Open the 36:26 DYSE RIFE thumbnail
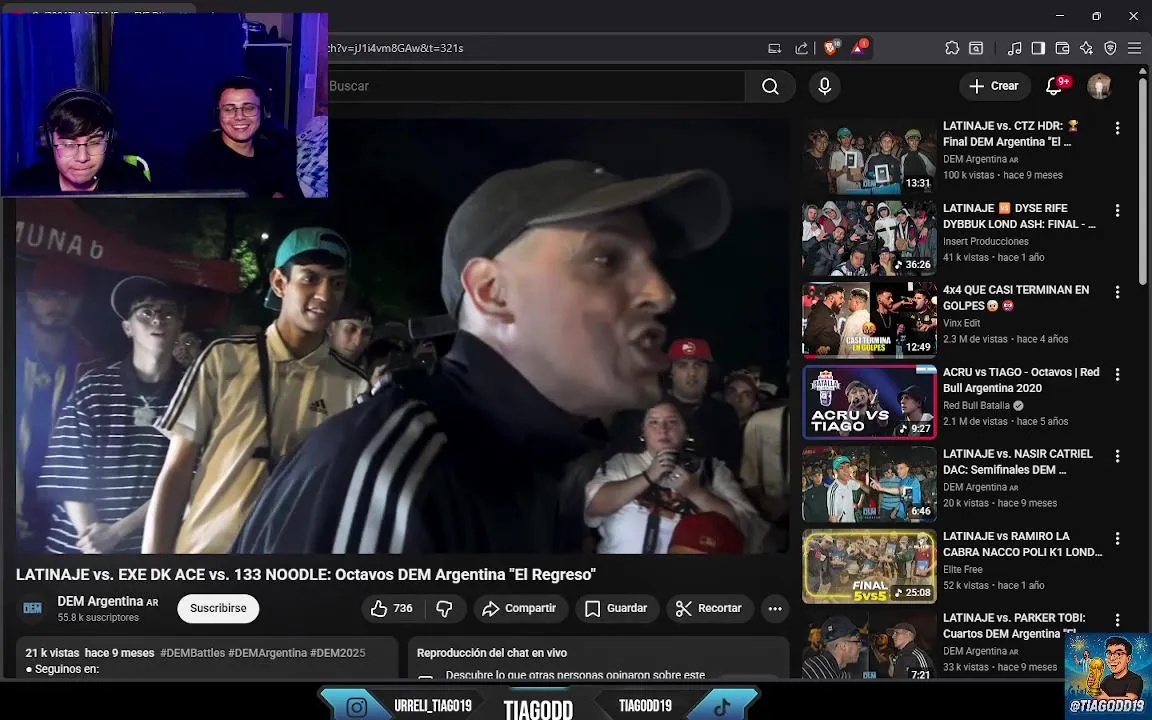This screenshot has height=720, width=1152. coord(869,238)
